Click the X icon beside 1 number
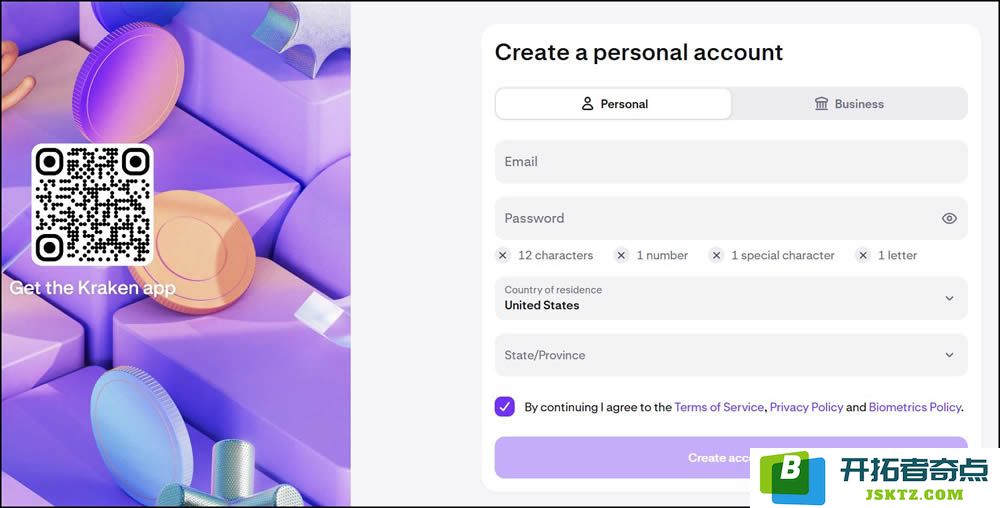This screenshot has height=508, width=1000. pos(621,255)
